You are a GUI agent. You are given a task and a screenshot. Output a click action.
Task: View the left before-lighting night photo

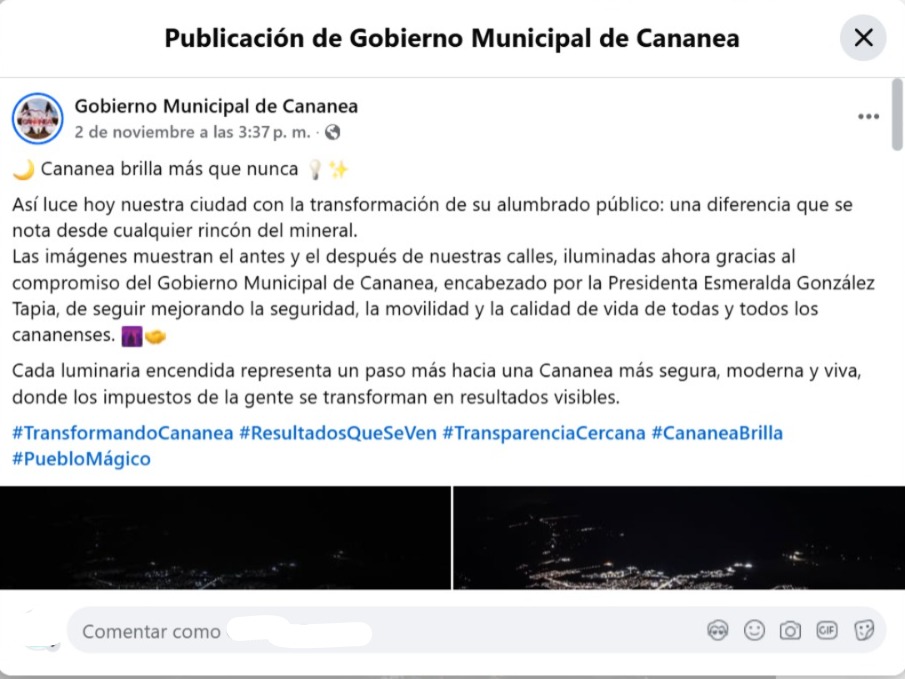pyautogui.click(x=225, y=538)
